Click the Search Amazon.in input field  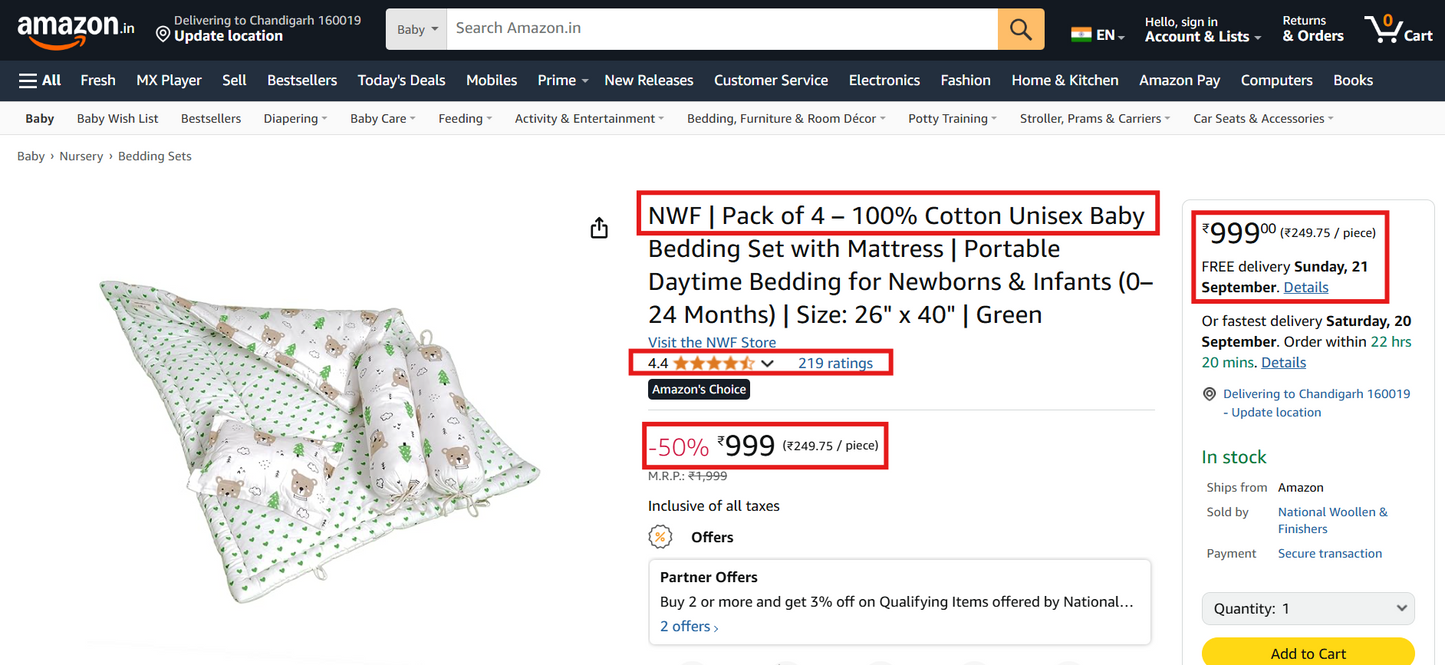click(722, 29)
